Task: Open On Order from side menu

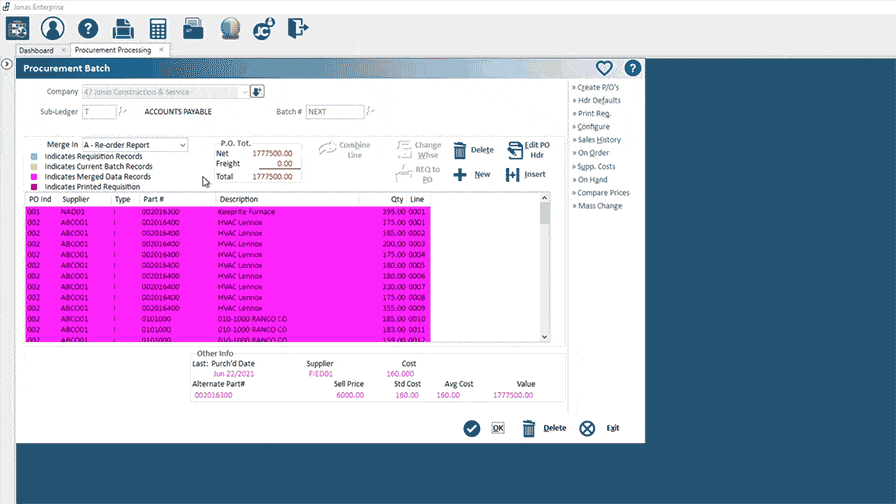Action: click(x=593, y=153)
